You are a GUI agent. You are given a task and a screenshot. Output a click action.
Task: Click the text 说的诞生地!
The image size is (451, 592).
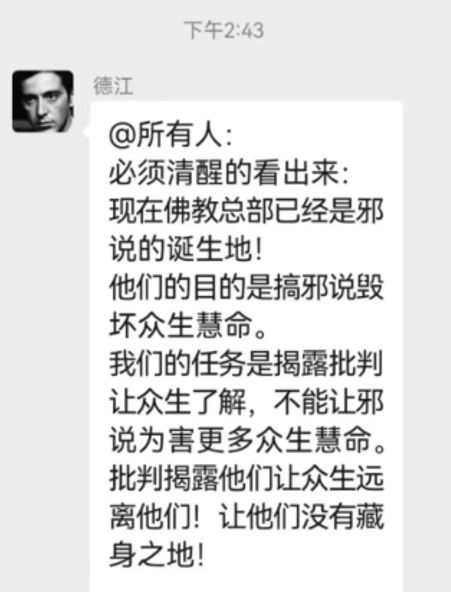[186, 250]
